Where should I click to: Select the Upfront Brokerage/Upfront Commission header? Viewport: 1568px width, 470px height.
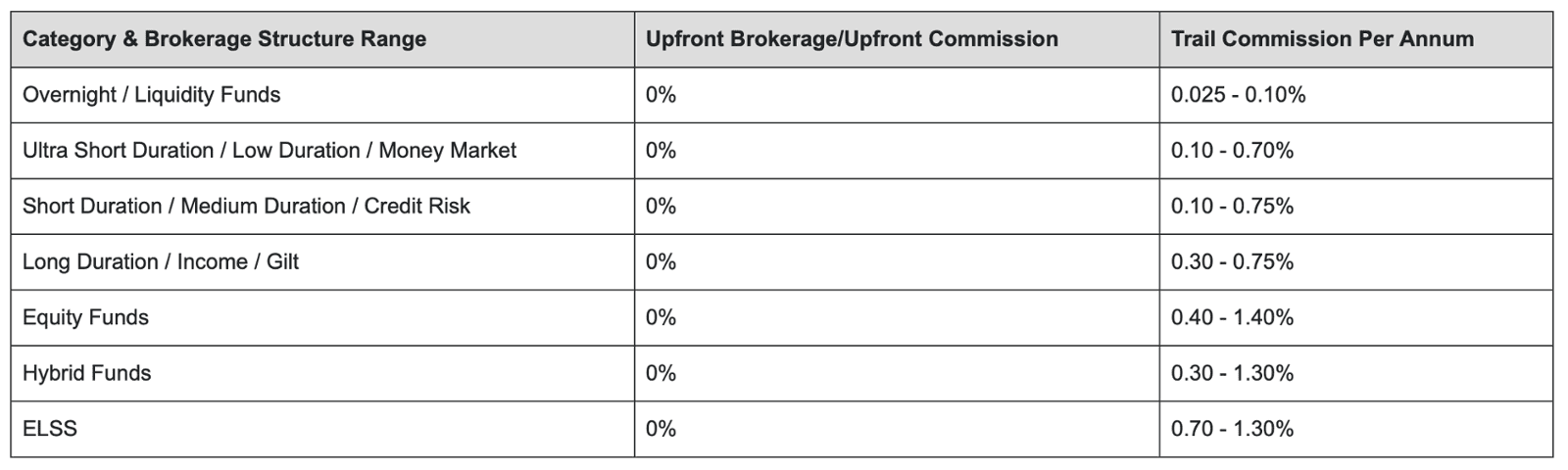click(x=852, y=39)
